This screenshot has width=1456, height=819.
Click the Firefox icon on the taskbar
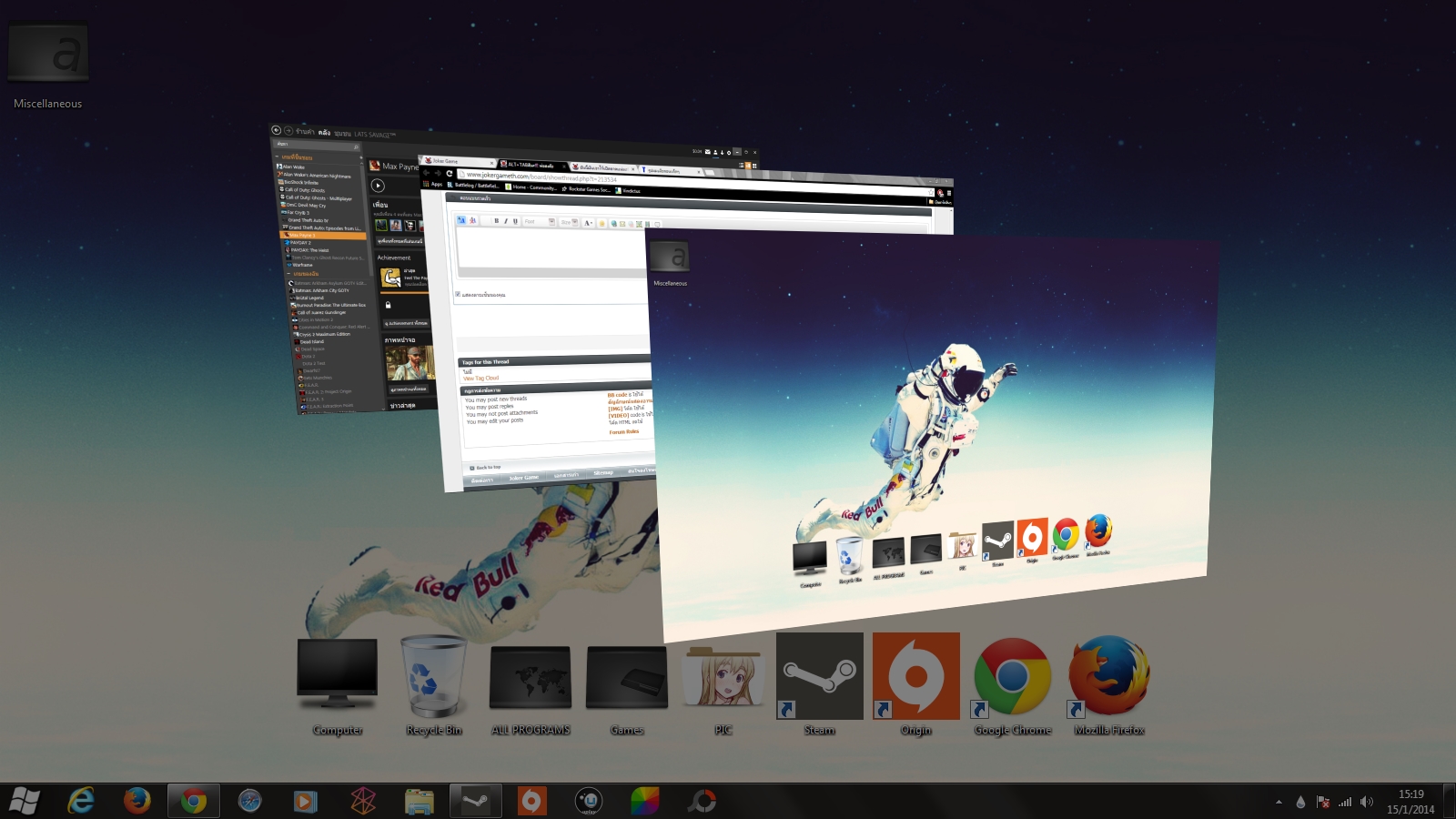pos(137,802)
